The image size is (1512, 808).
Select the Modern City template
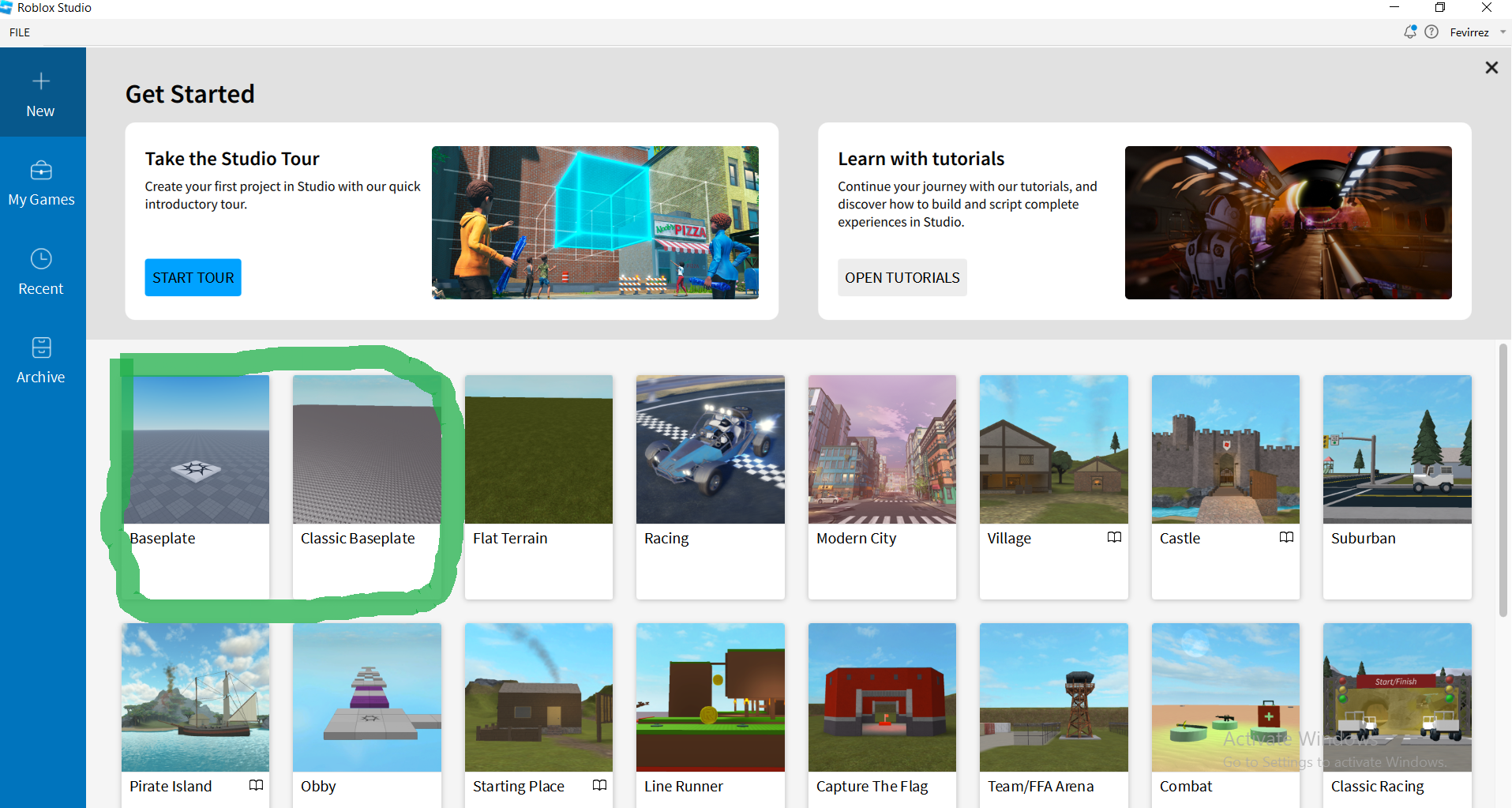(883, 487)
